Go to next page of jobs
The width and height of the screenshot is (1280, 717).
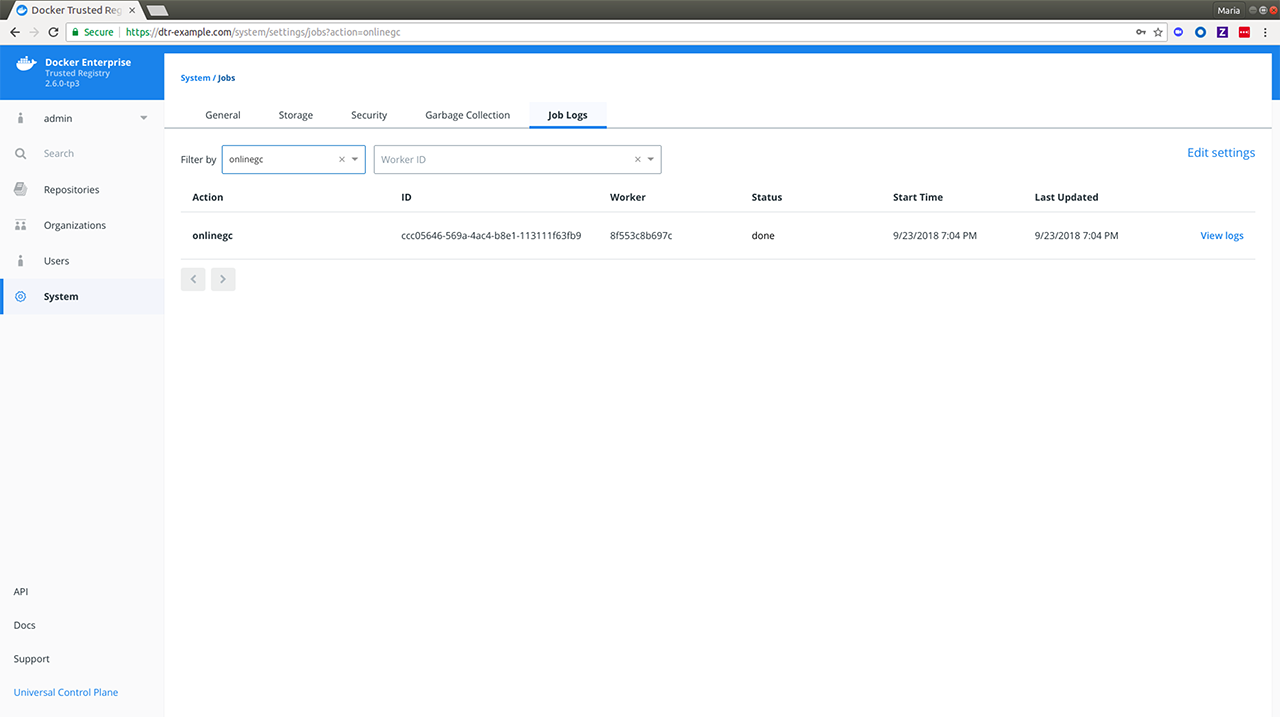click(x=223, y=279)
